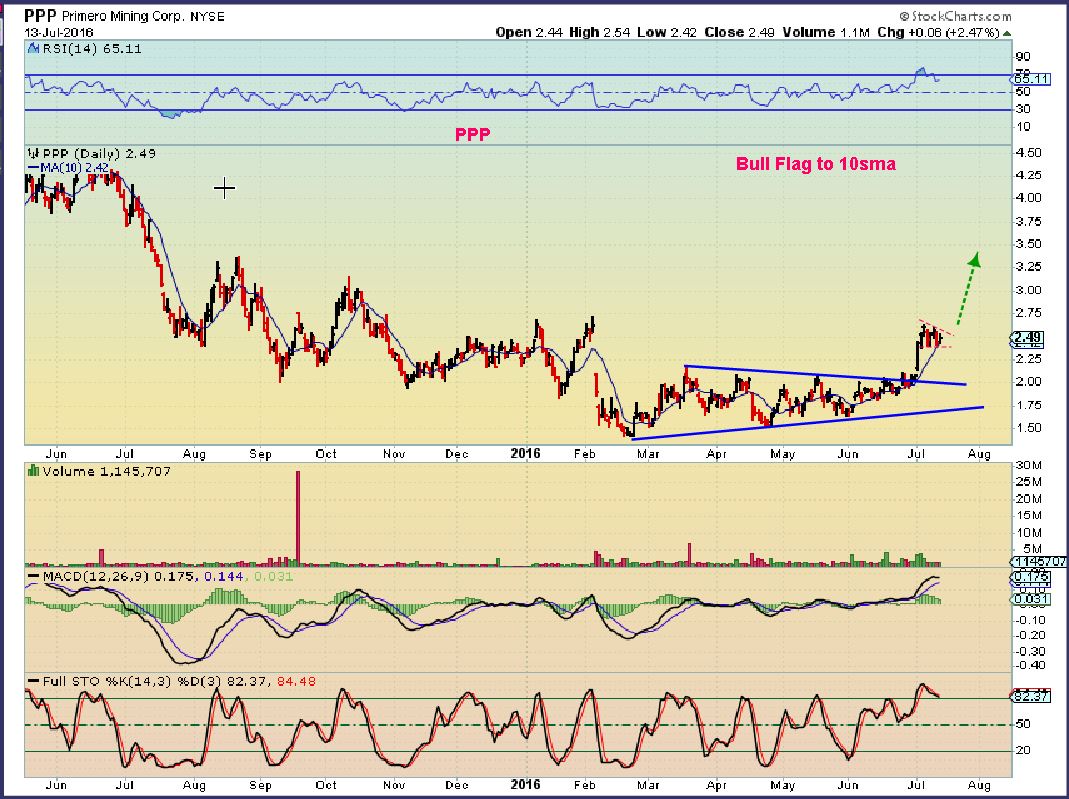1069x799 pixels.
Task: Click the 65.11 value tag on RSI axis
Action: point(1031,79)
